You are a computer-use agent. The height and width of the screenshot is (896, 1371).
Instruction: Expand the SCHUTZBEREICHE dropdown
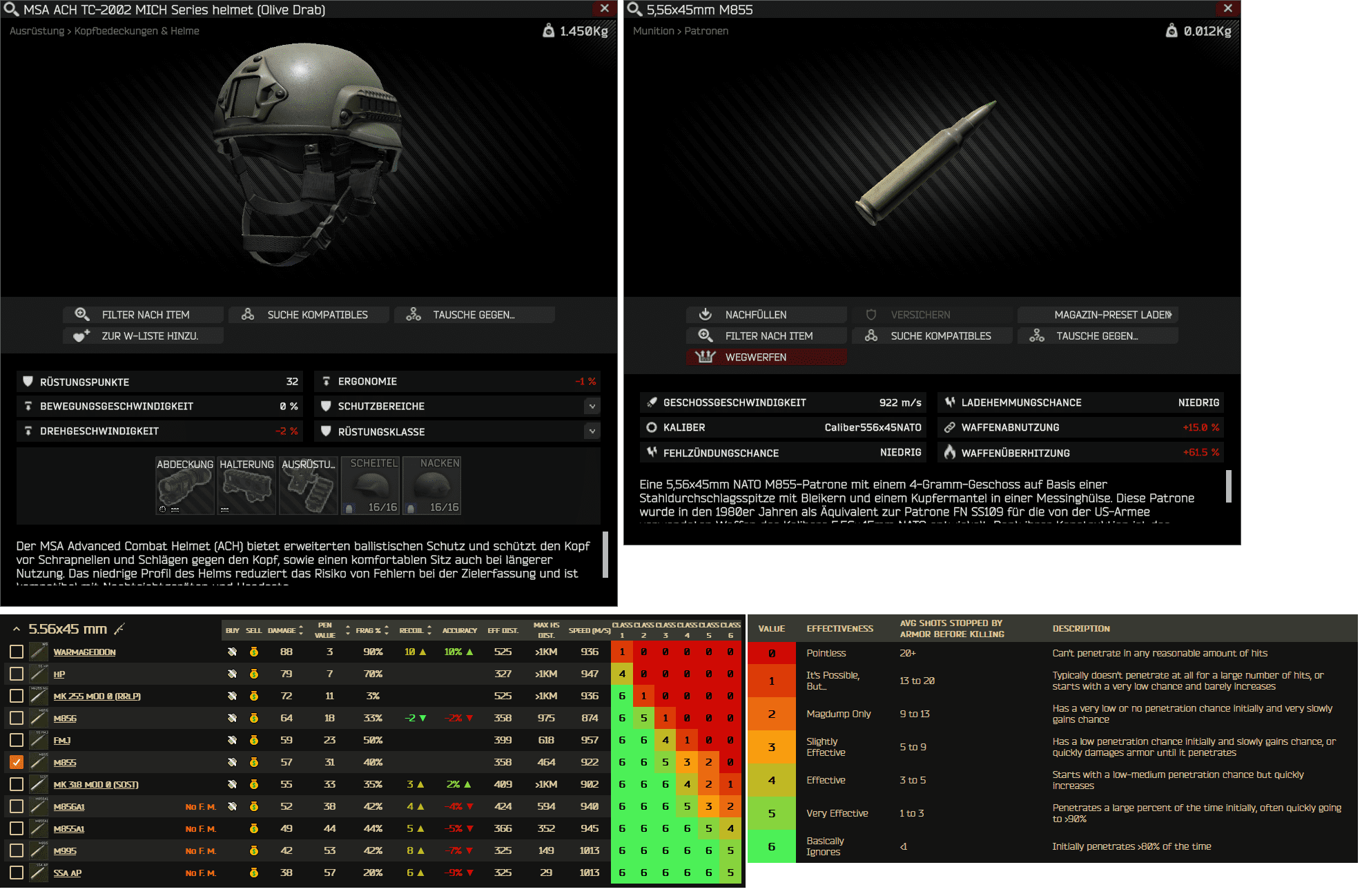pos(592,407)
